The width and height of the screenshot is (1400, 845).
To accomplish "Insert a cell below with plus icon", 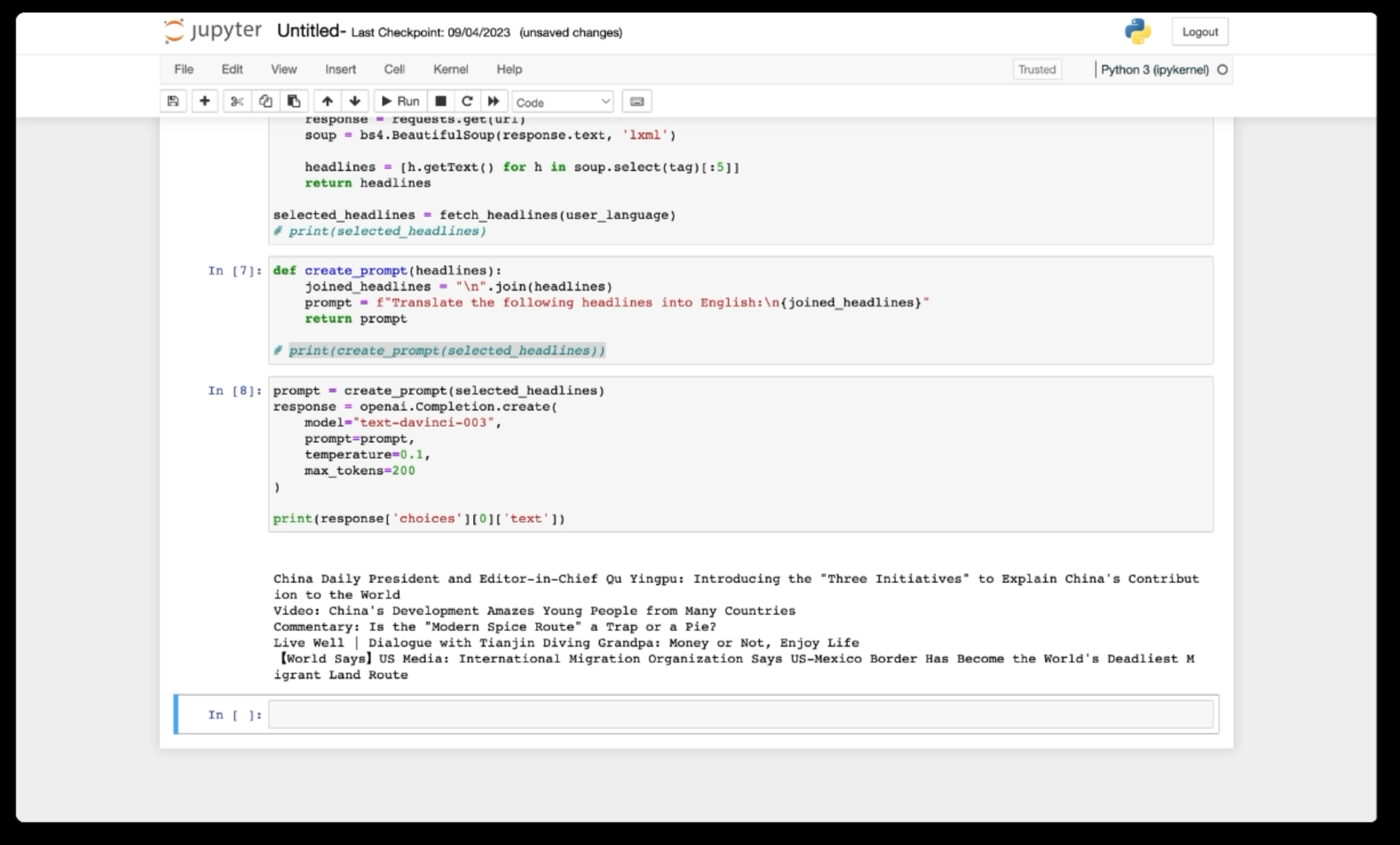I will (x=204, y=101).
